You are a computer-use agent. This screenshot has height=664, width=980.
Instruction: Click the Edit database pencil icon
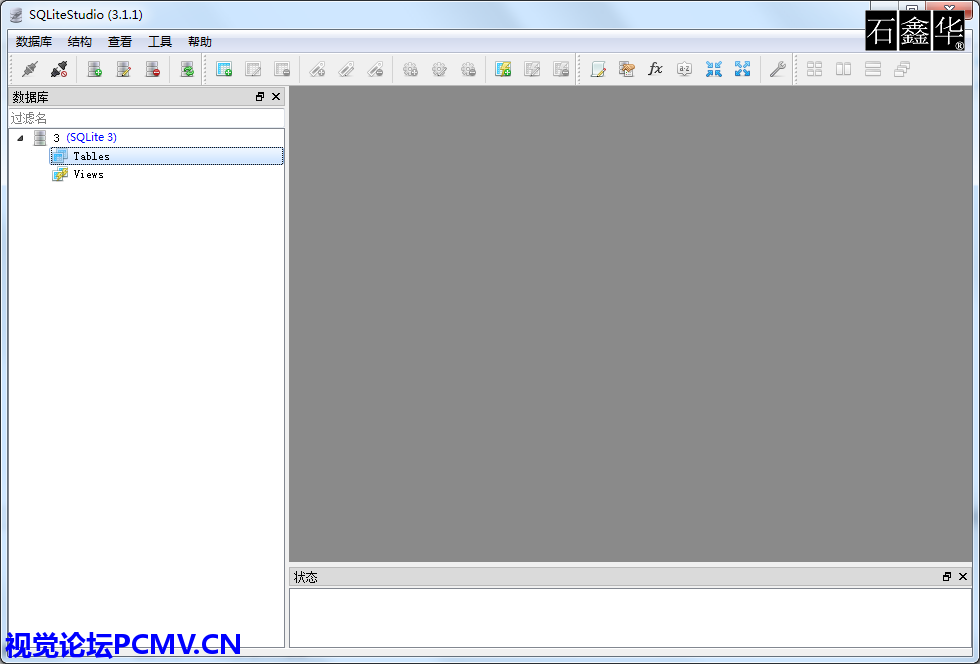pyautogui.click(x=123, y=69)
